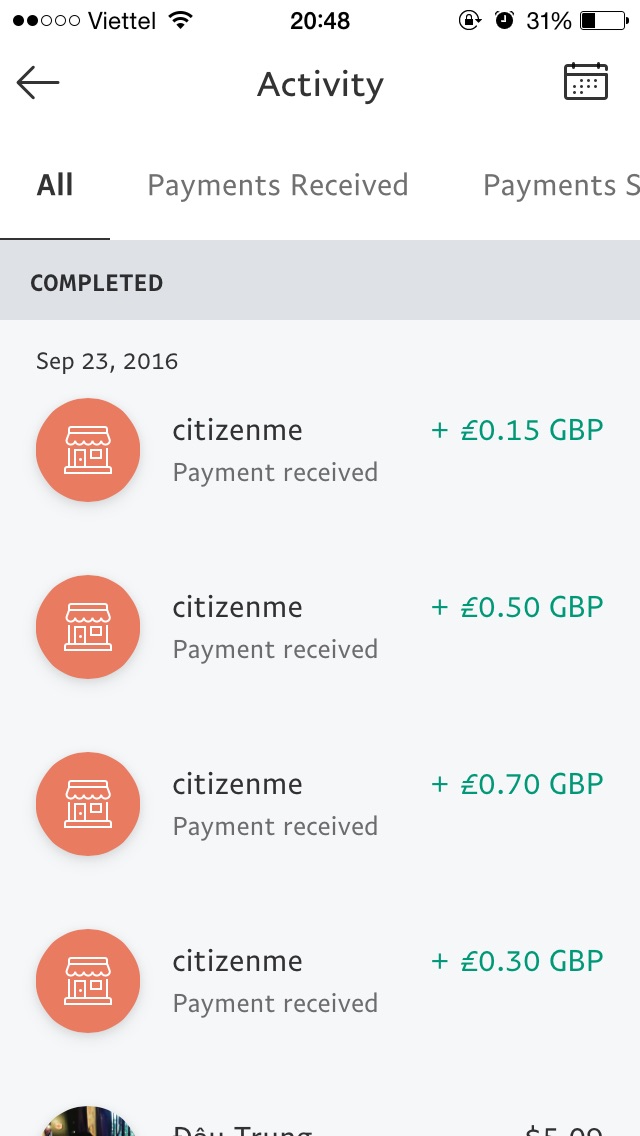Screen dimensions: 640x1136
Task: Tap the Wi-Fi status icon
Action: coord(180,21)
